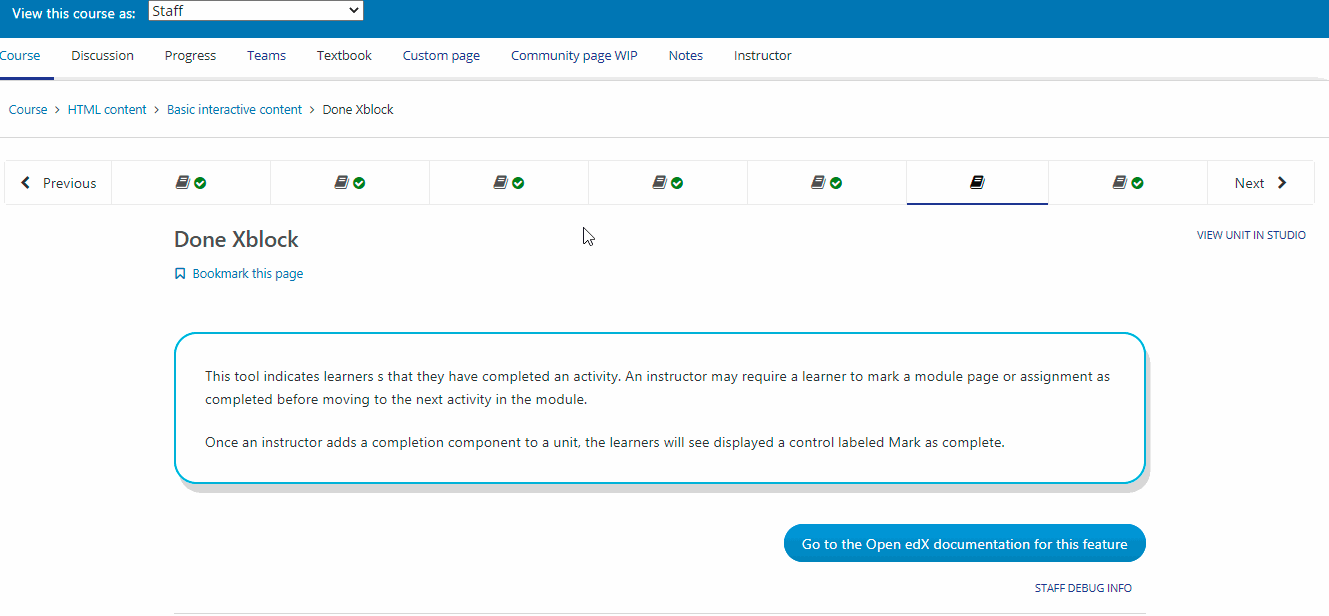Advance to the Next unit
This screenshot has width=1329, height=616.
[x=1260, y=183]
